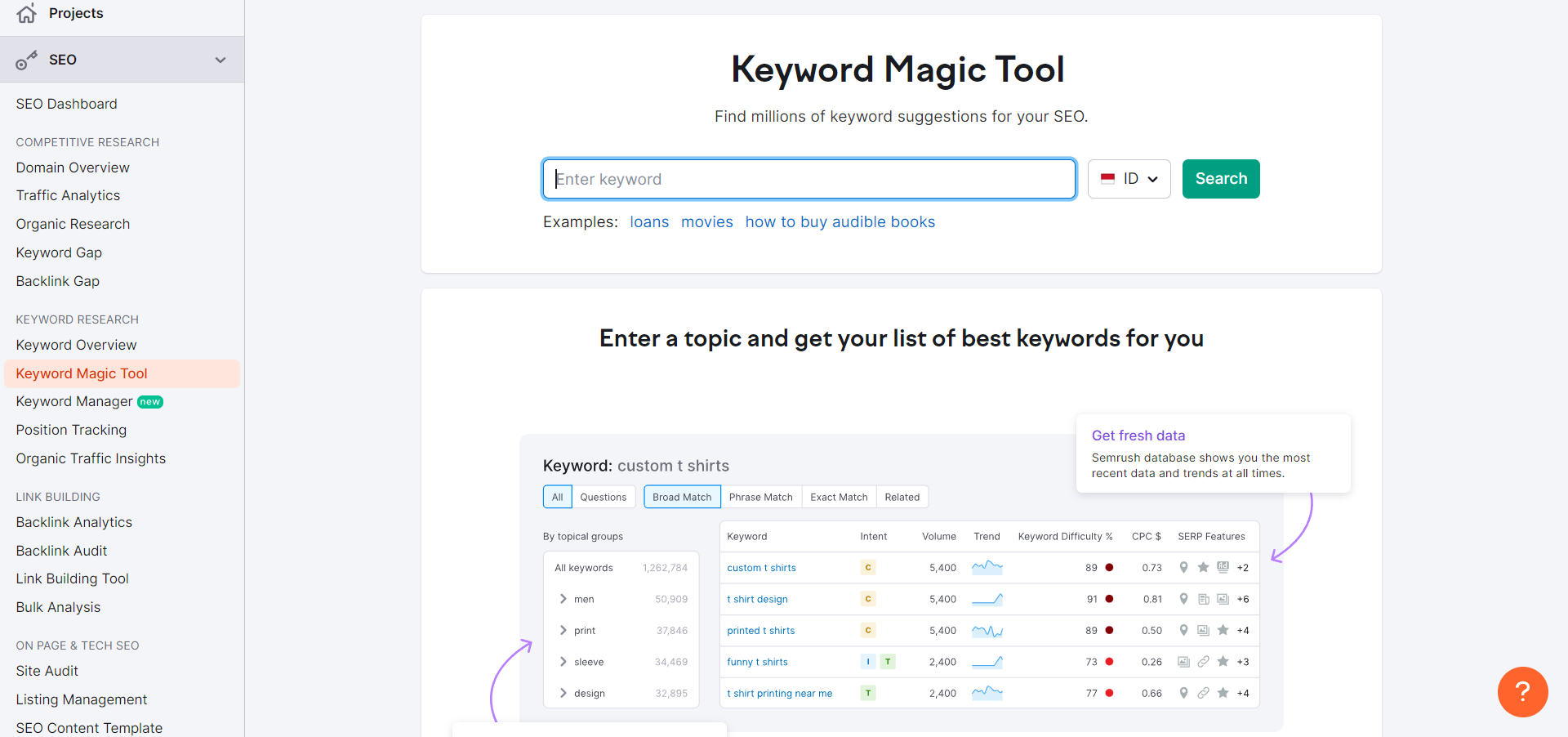Select the Questions filter tab
Screen dimensions: 1568x737
click(604, 497)
